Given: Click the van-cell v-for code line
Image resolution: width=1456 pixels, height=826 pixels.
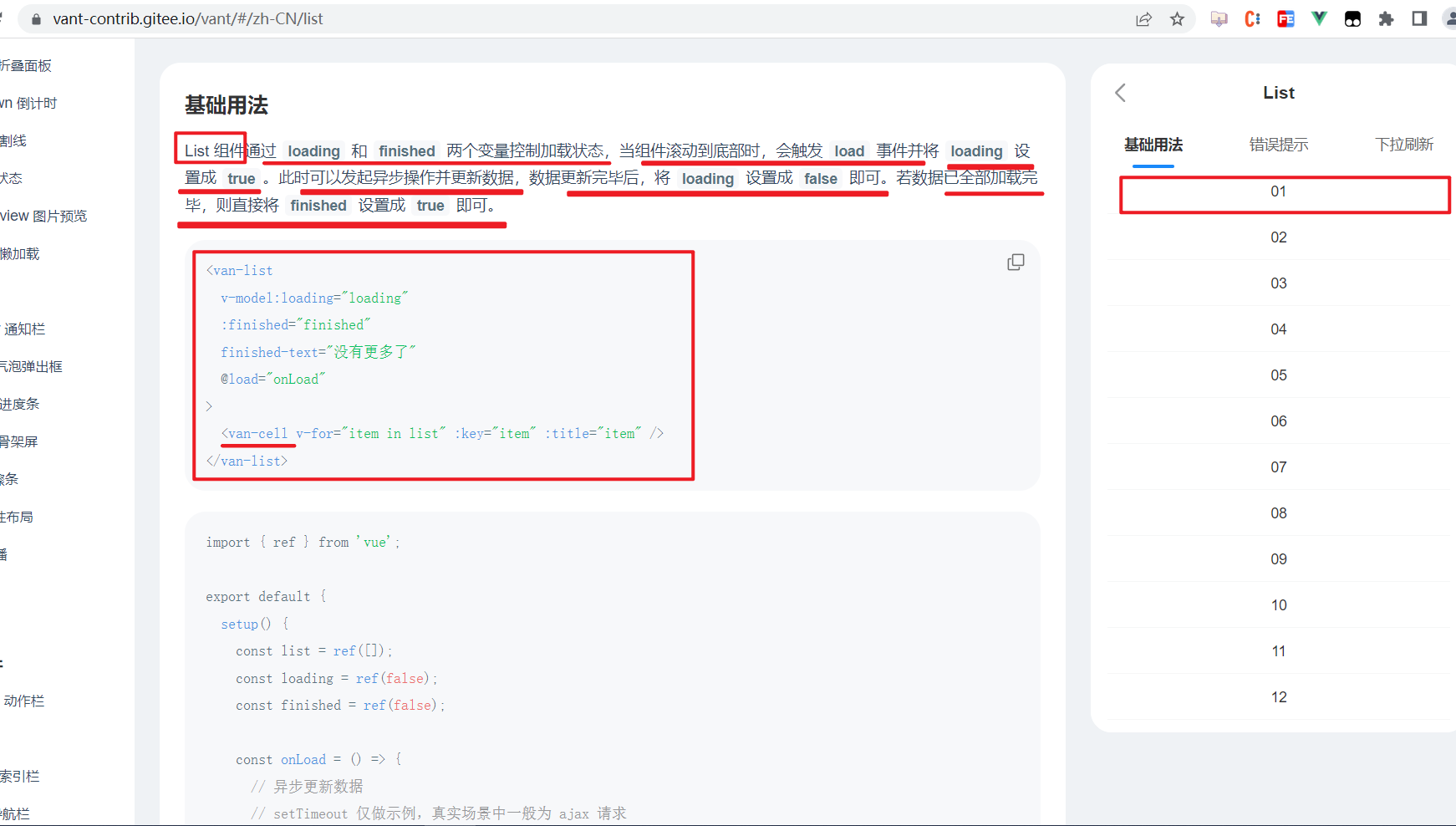Looking at the screenshot, I should pyautogui.click(x=442, y=433).
